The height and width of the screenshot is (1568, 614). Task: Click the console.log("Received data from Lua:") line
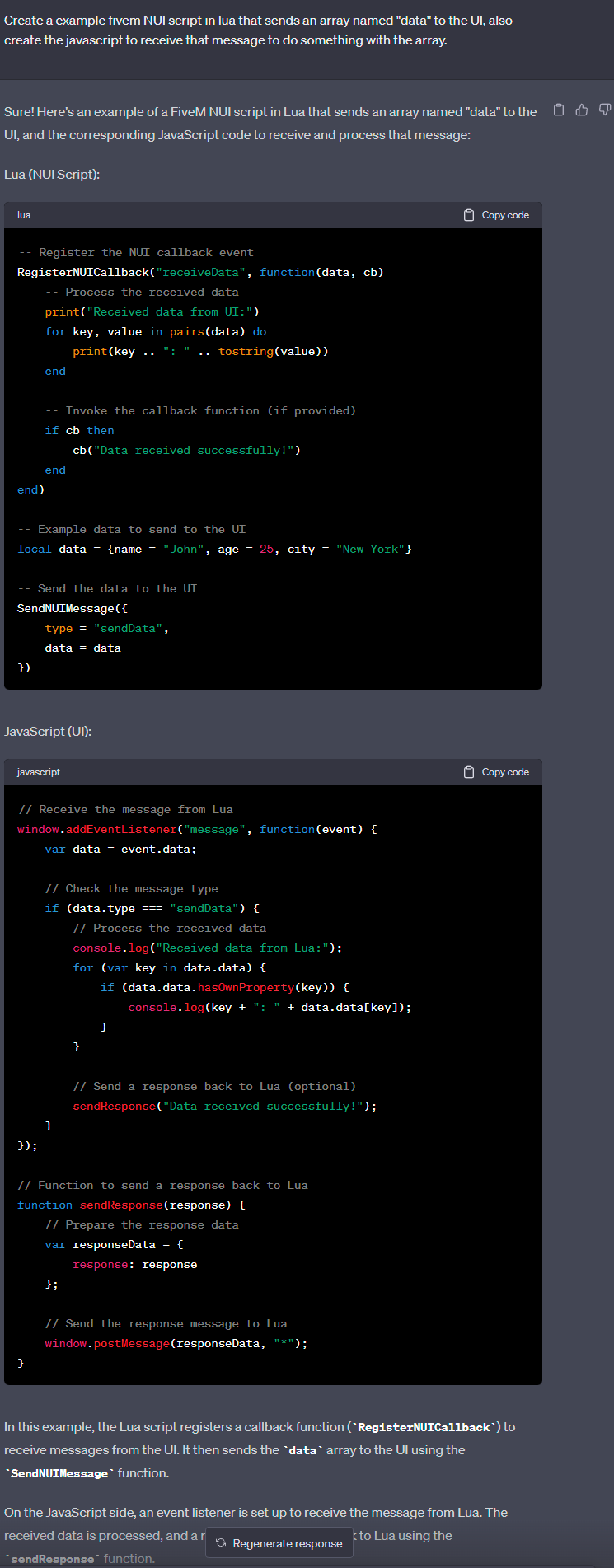click(x=208, y=948)
